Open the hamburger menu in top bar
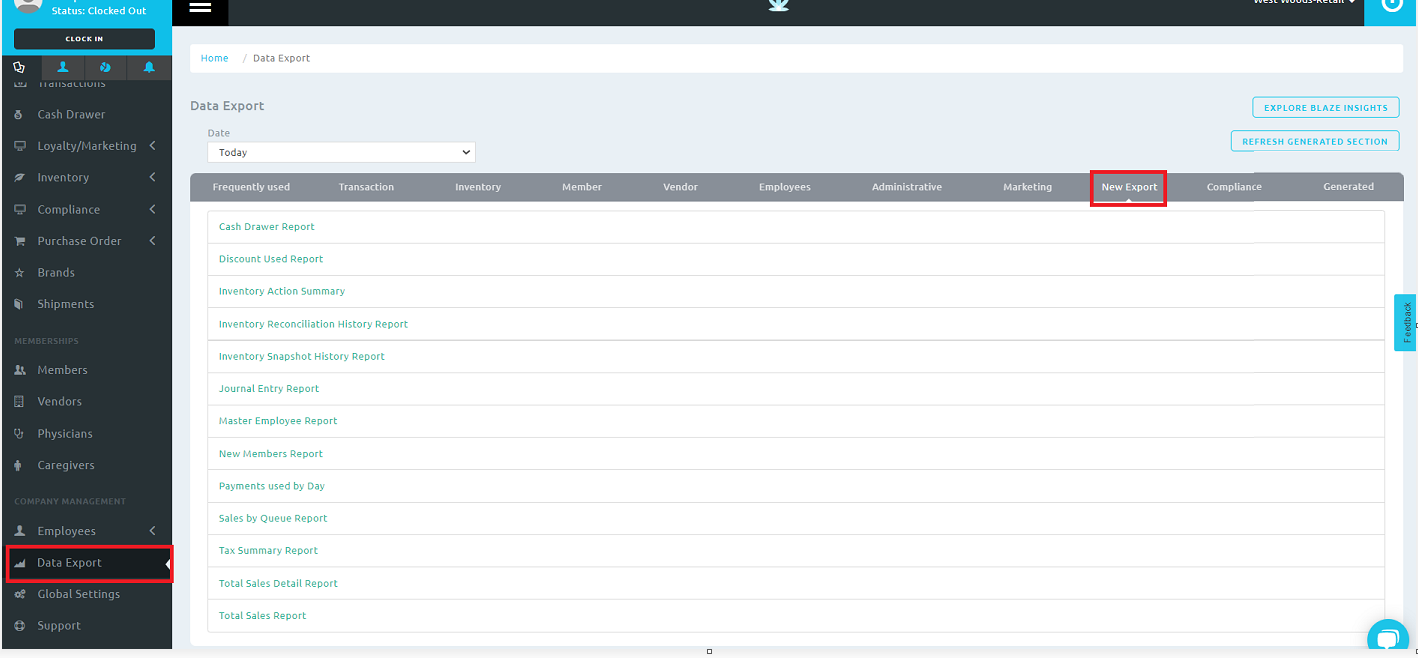 [200, 7]
